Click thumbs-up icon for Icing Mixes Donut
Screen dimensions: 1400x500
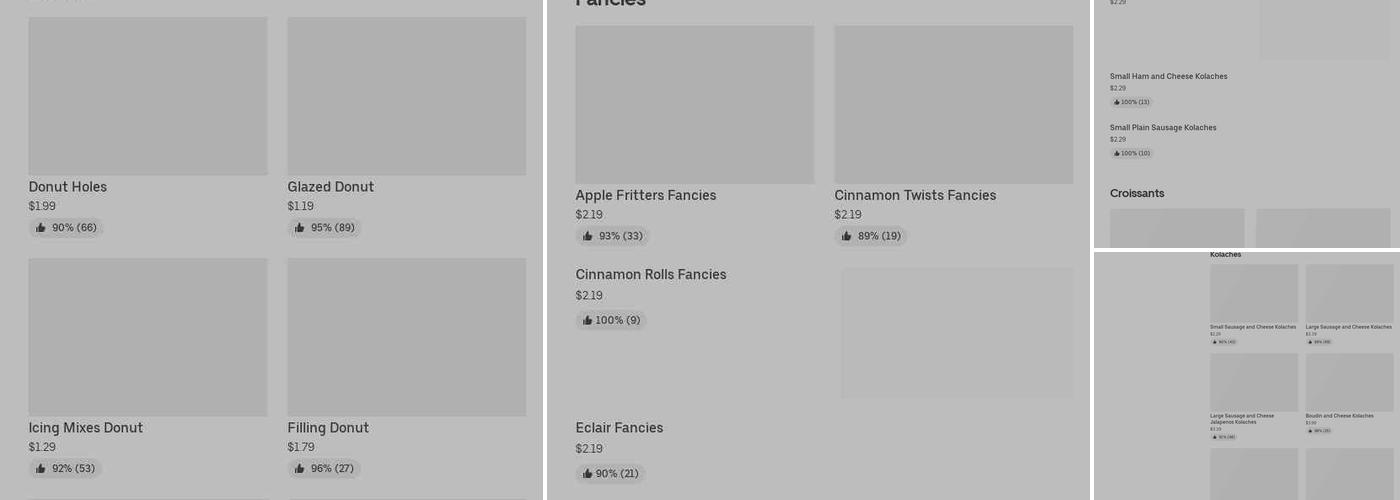[x=41, y=469]
